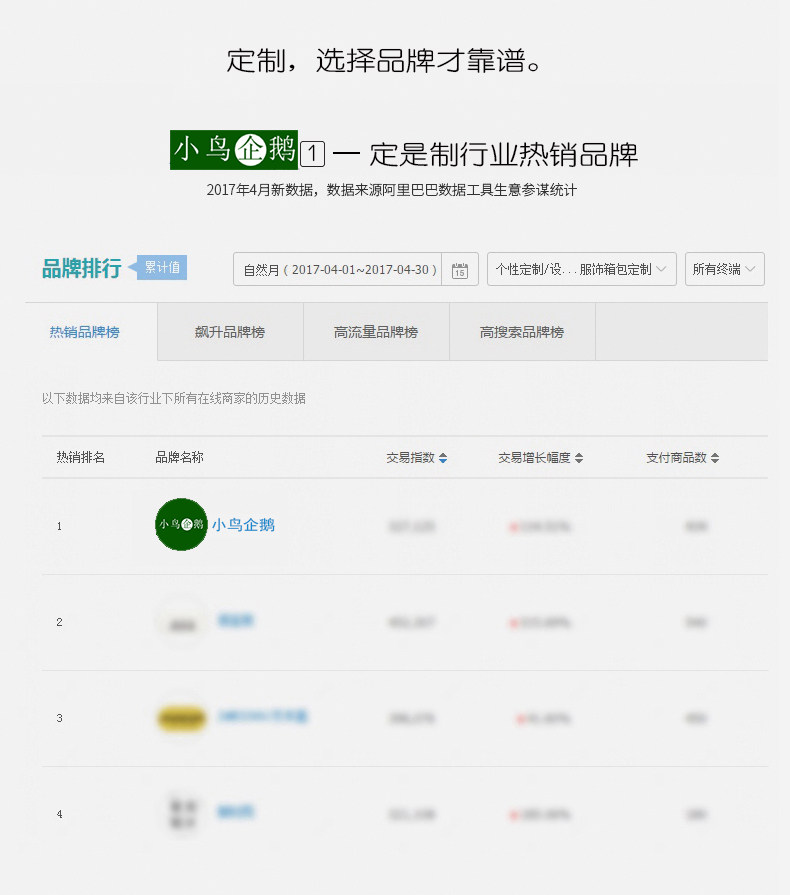The image size is (790, 895).
Task: Sort by 交易增长幅度 arrows
Action: [579, 458]
